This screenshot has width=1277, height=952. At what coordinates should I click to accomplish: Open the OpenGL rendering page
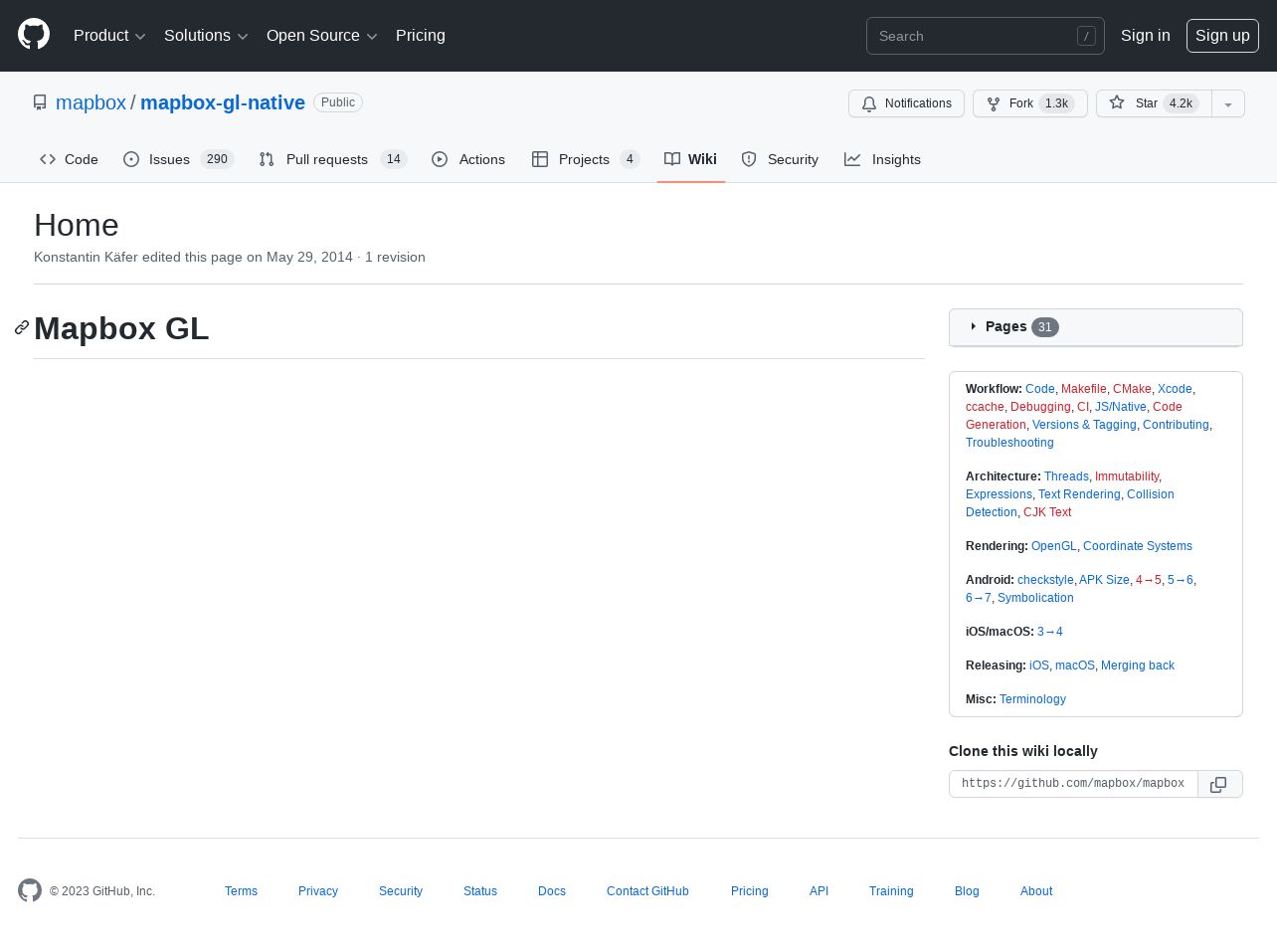[x=1054, y=546]
